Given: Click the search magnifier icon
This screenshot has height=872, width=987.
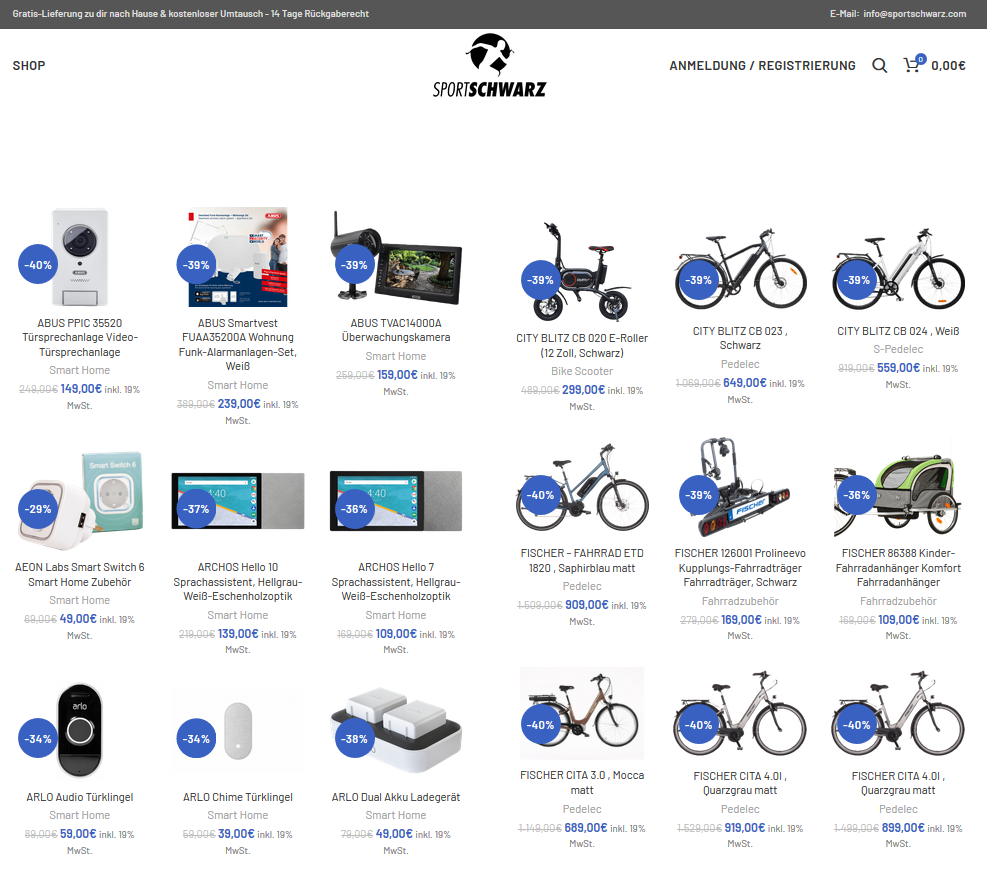Looking at the screenshot, I should (879, 65).
